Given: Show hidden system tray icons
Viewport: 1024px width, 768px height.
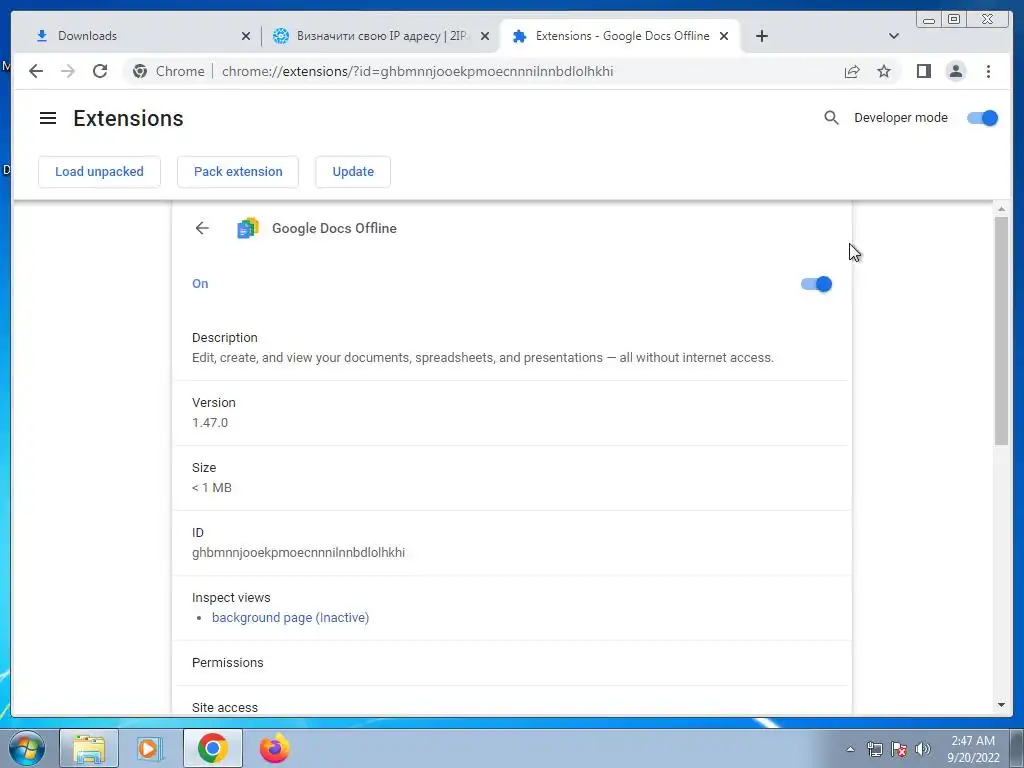Looking at the screenshot, I should 850,749.
